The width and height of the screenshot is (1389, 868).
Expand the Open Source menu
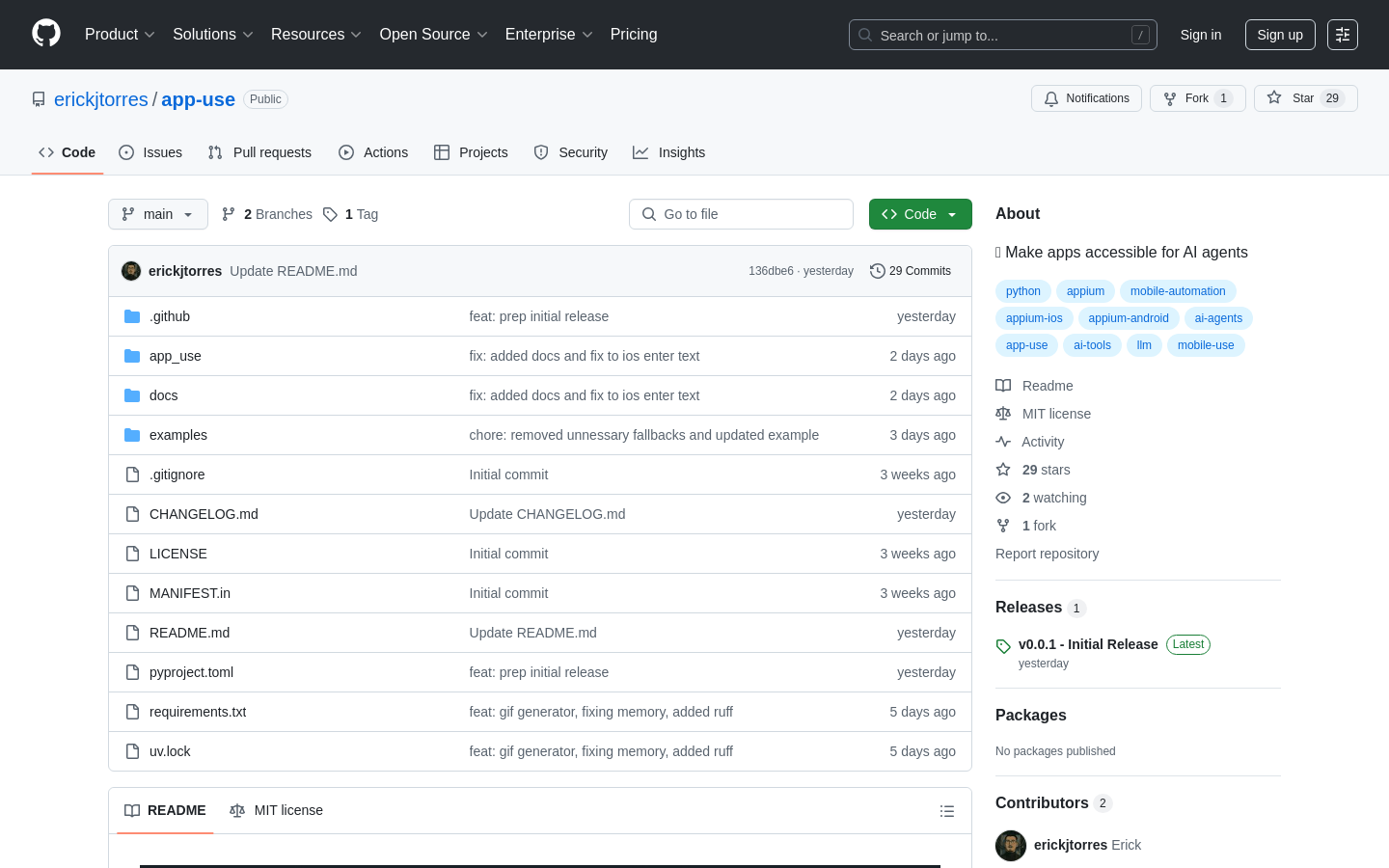[x=434, y=35]
